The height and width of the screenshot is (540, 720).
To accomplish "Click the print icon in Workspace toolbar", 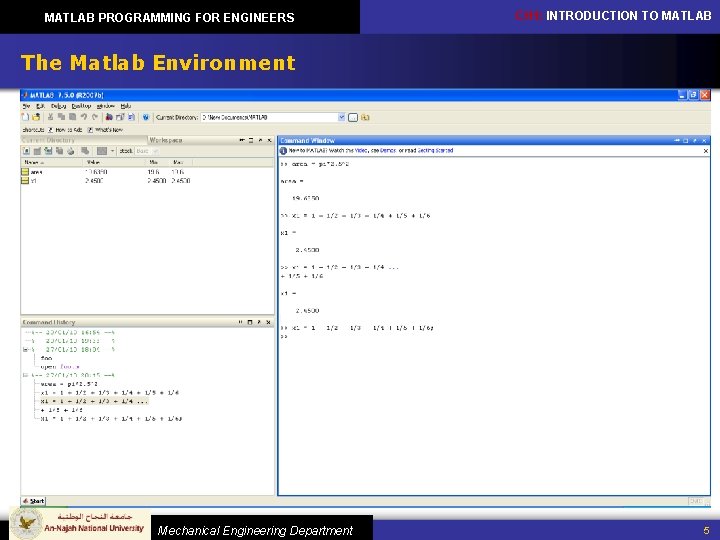I will (70, 151).
